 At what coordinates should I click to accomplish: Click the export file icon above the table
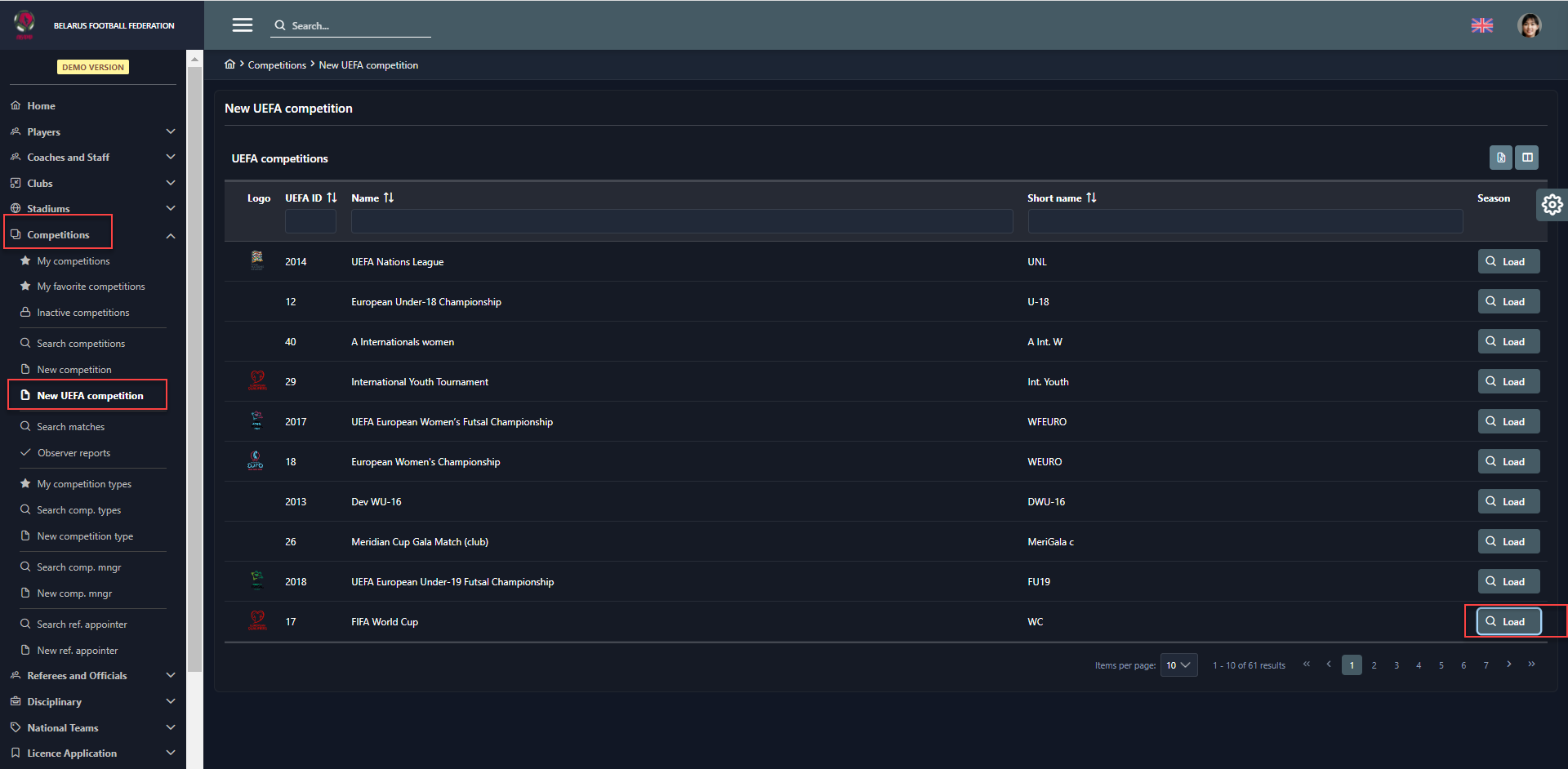pyautogui.click(x=1500, y=158)
